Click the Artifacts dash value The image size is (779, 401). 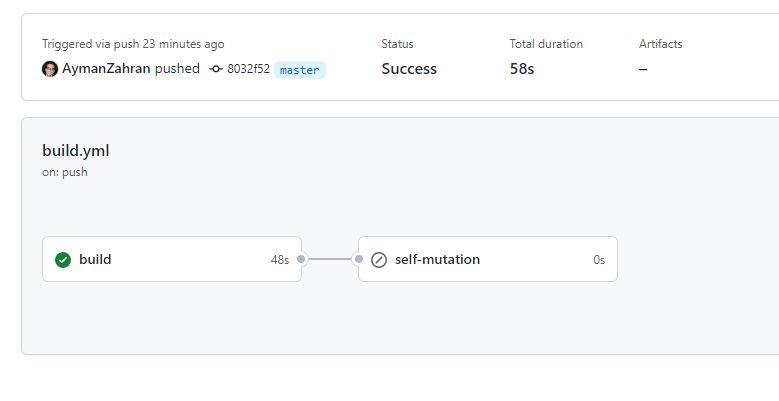click(x=643, y=69)
